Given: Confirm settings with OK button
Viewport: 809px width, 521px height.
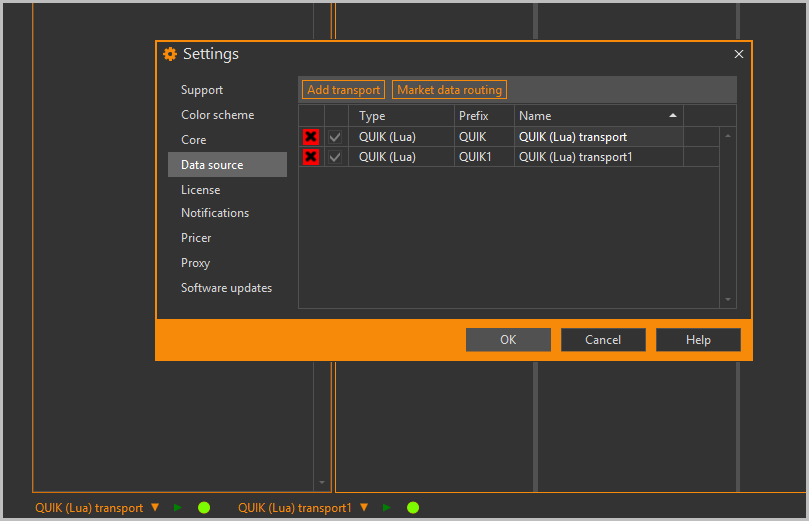Looking at the screenshot, I should pyautogui.click(x=508, y=340).
